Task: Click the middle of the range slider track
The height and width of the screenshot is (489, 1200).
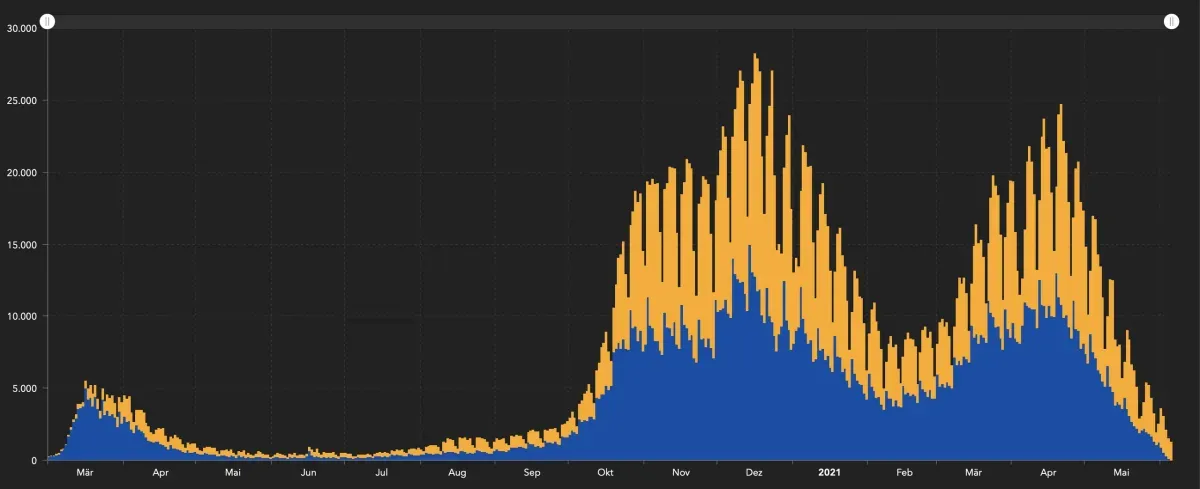Action: [609, 21]
